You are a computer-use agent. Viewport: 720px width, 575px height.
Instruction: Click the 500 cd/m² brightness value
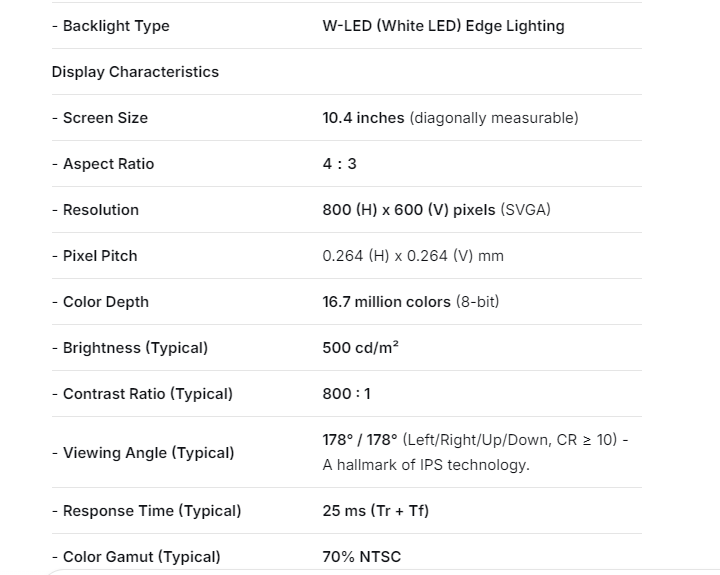(x=361, y=348)
